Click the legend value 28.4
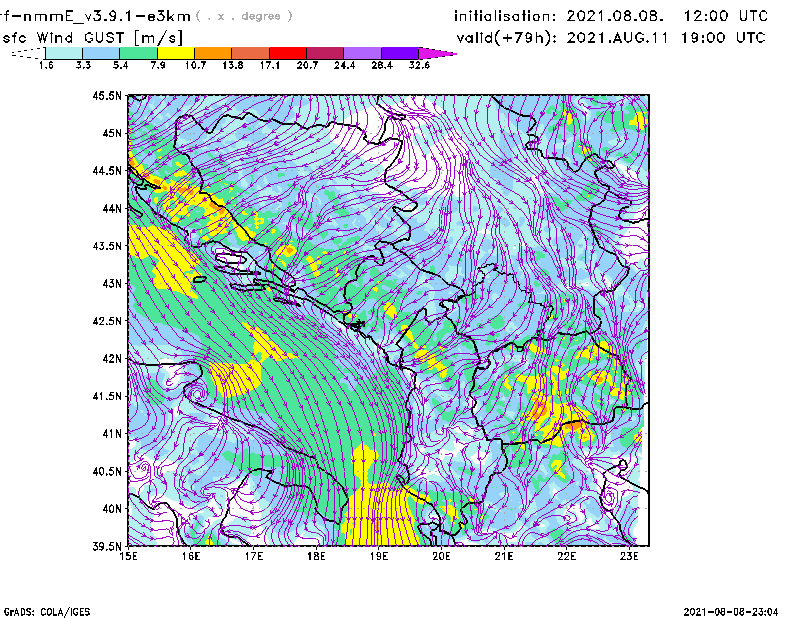 (382, 65)
